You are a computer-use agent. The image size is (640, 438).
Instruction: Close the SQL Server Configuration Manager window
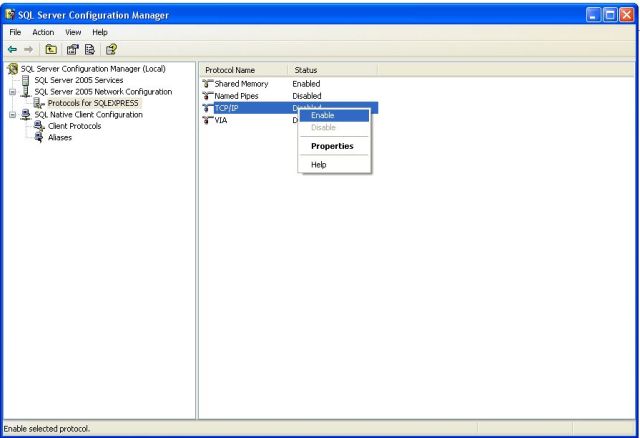click(627, 15)
